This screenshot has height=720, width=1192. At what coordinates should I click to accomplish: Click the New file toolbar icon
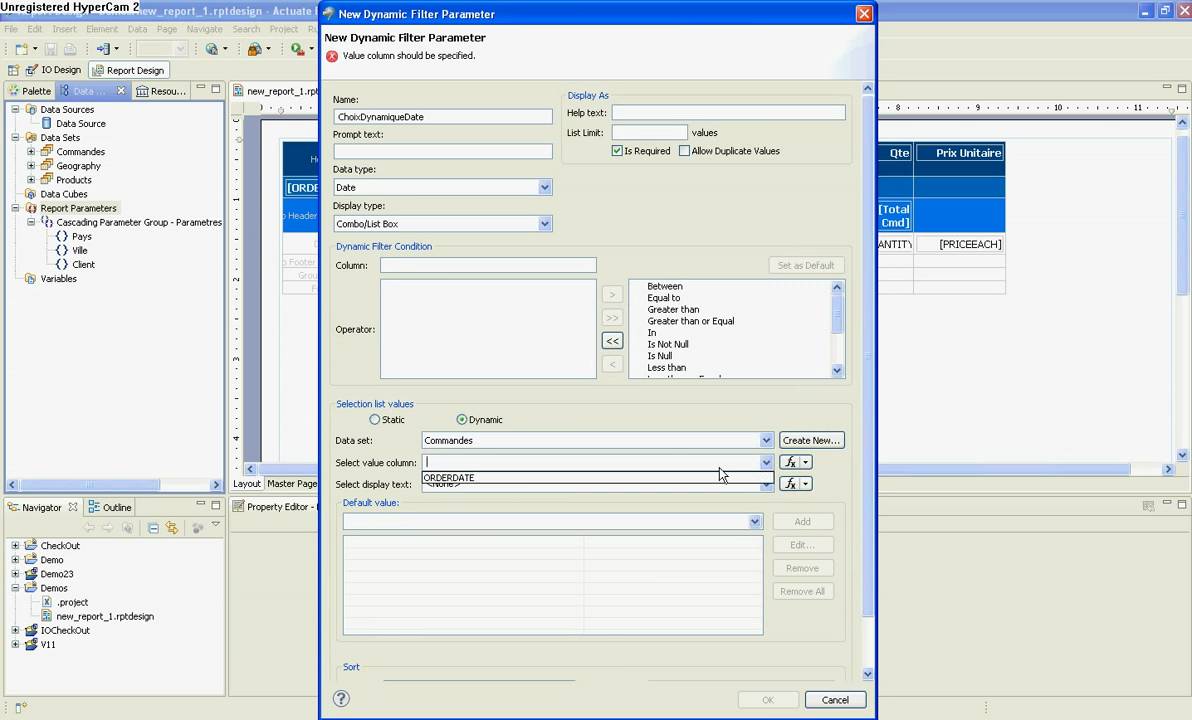[x=21, y=49]
